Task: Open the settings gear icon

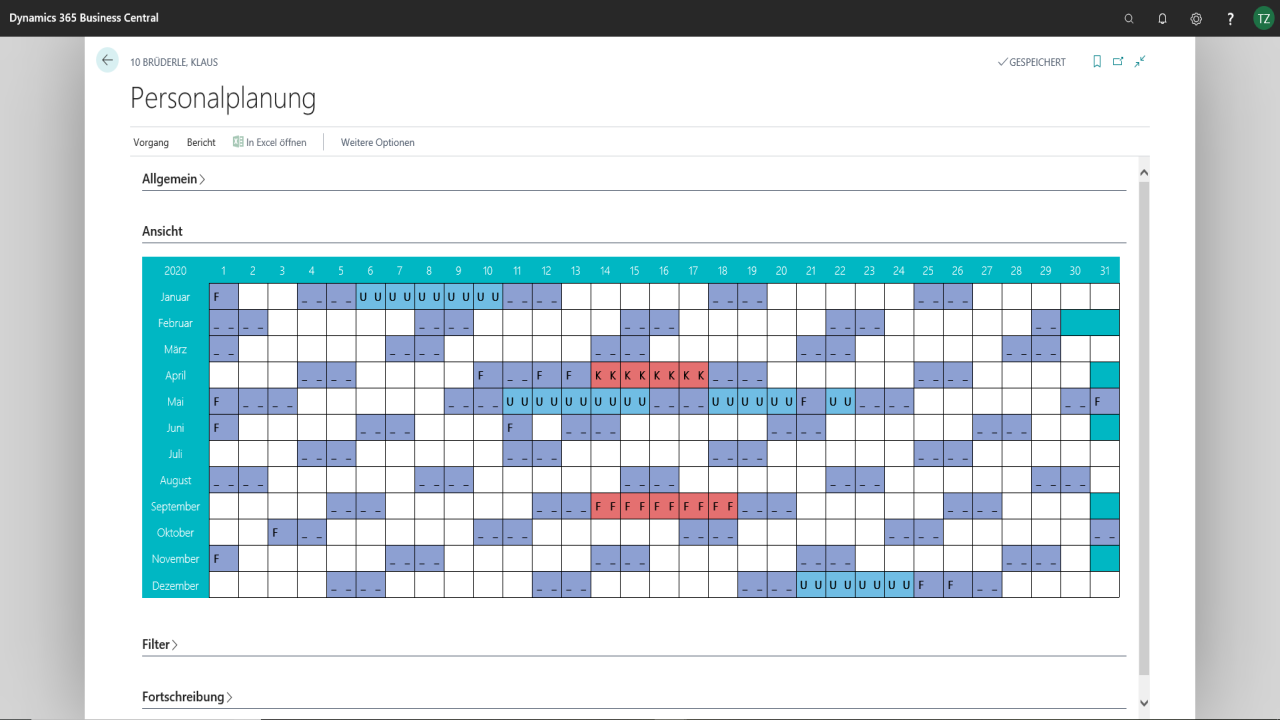Action: (1196, 18)
